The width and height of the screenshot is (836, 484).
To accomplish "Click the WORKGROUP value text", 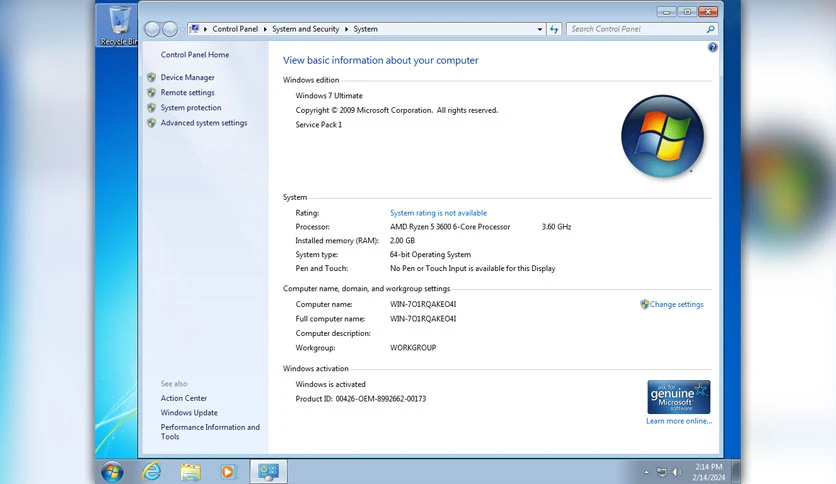I will coord(413,348).
